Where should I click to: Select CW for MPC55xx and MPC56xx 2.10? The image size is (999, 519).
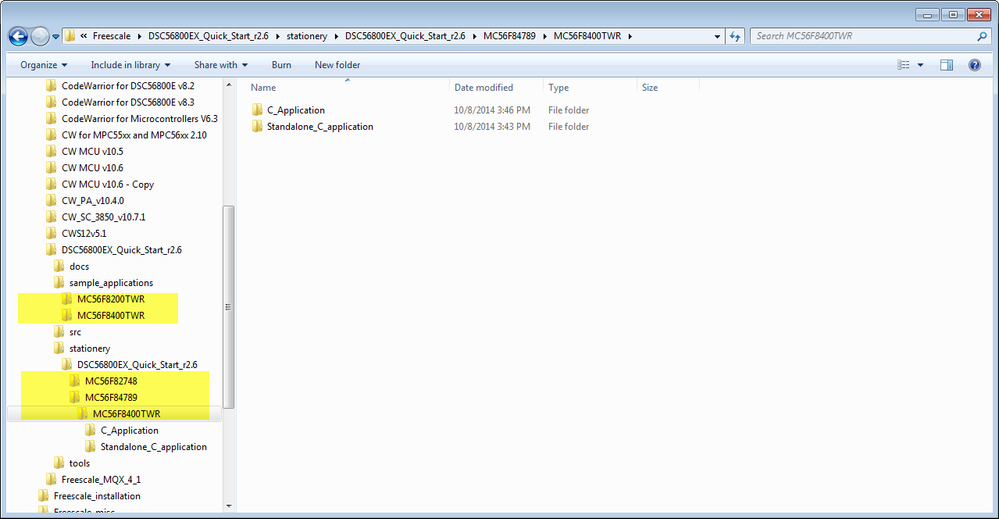click(x=134, y=135)
